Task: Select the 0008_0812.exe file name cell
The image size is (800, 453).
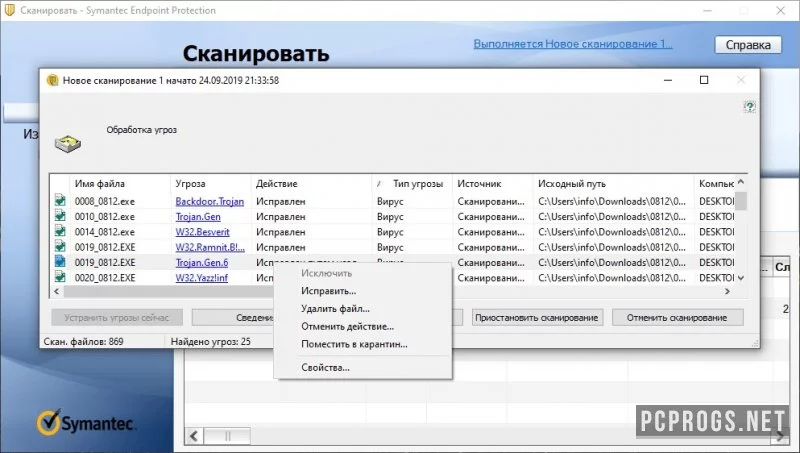Action: (x=105, y=202)
